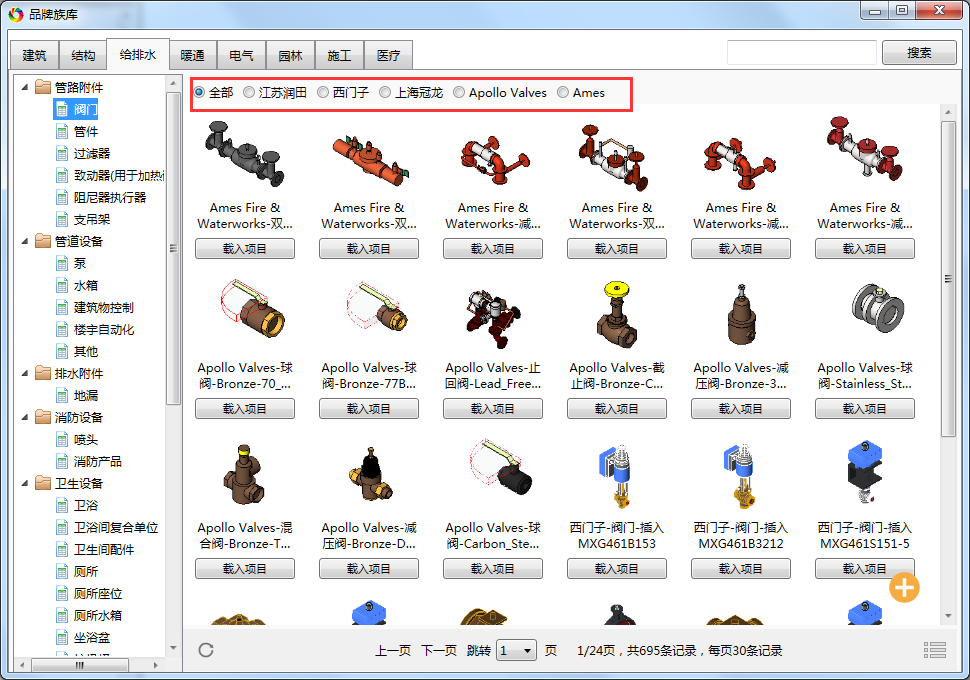Load 西门子 MXG461B3212 into project
970x680 pixels.
click(x=740, y=569)
